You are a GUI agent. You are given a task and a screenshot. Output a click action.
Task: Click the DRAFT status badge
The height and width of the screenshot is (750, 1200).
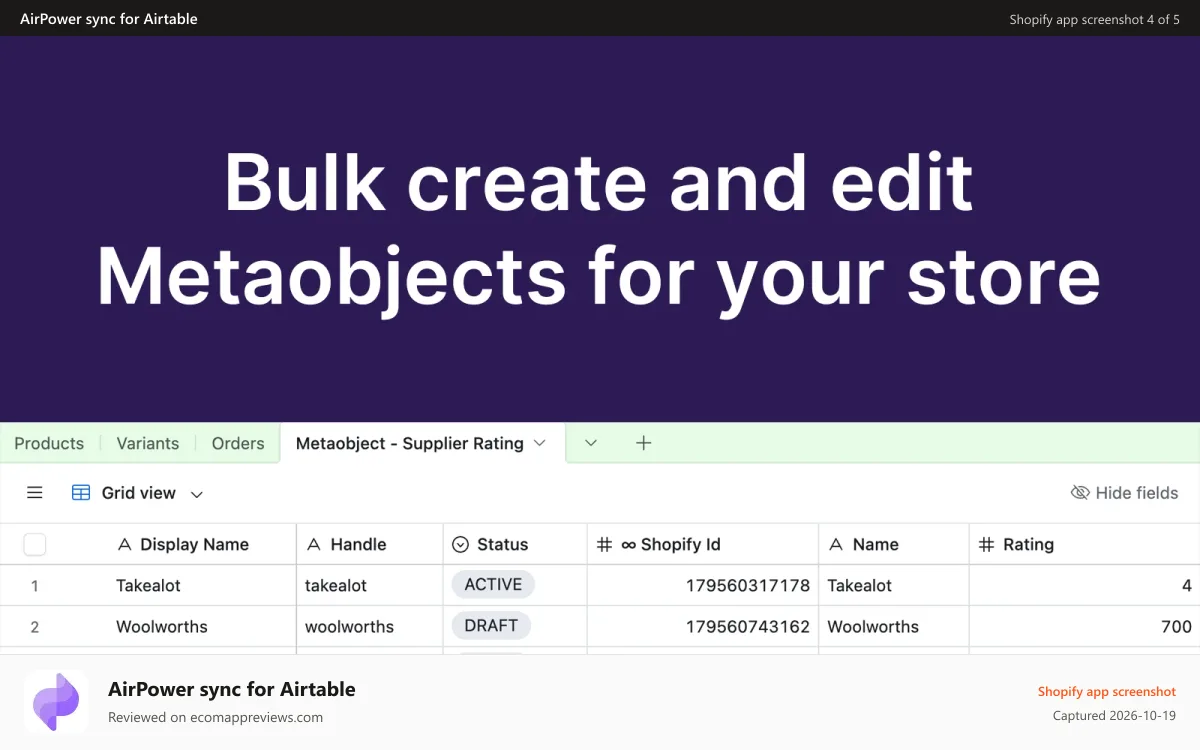(491, 626)
